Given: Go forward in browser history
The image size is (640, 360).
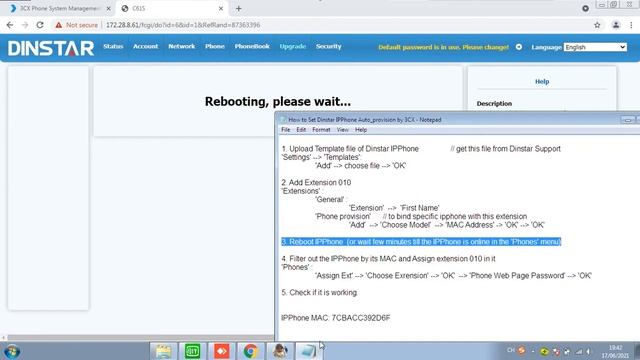Looking at the screenshot, I should (x=25, y=25).
